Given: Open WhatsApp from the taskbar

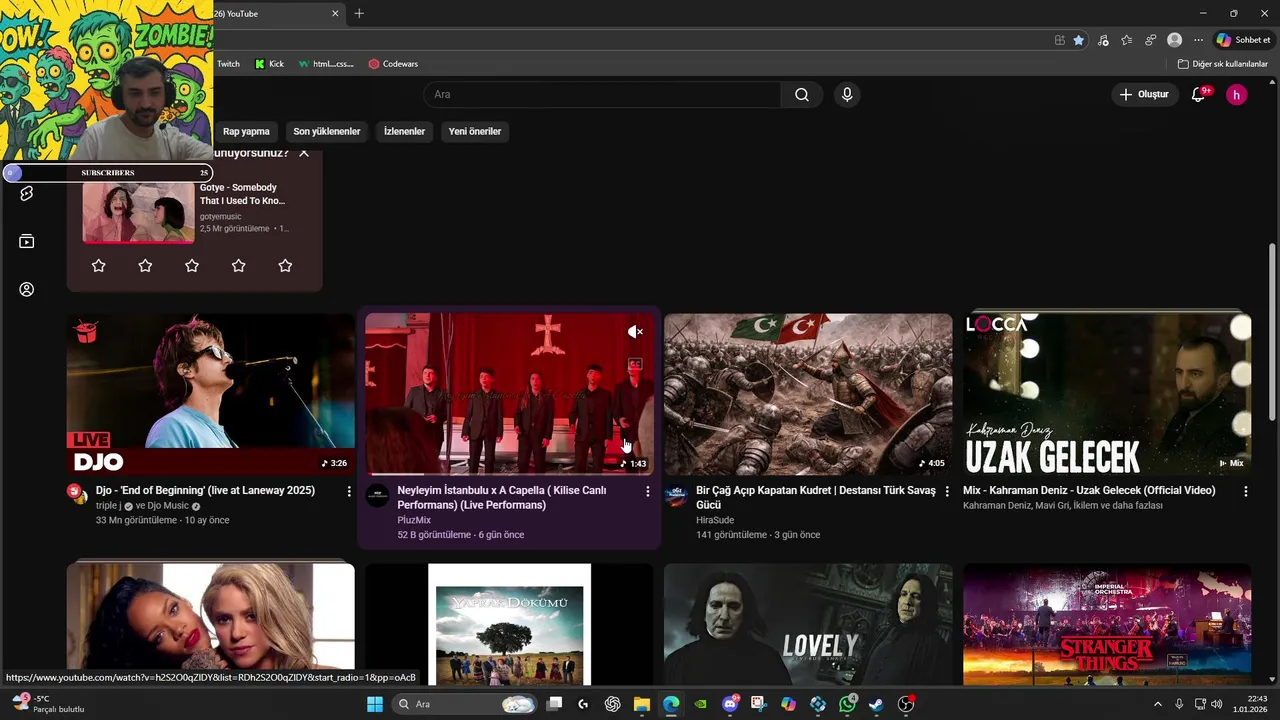Looking at the screenshot, I should click(x=847, y=704).
